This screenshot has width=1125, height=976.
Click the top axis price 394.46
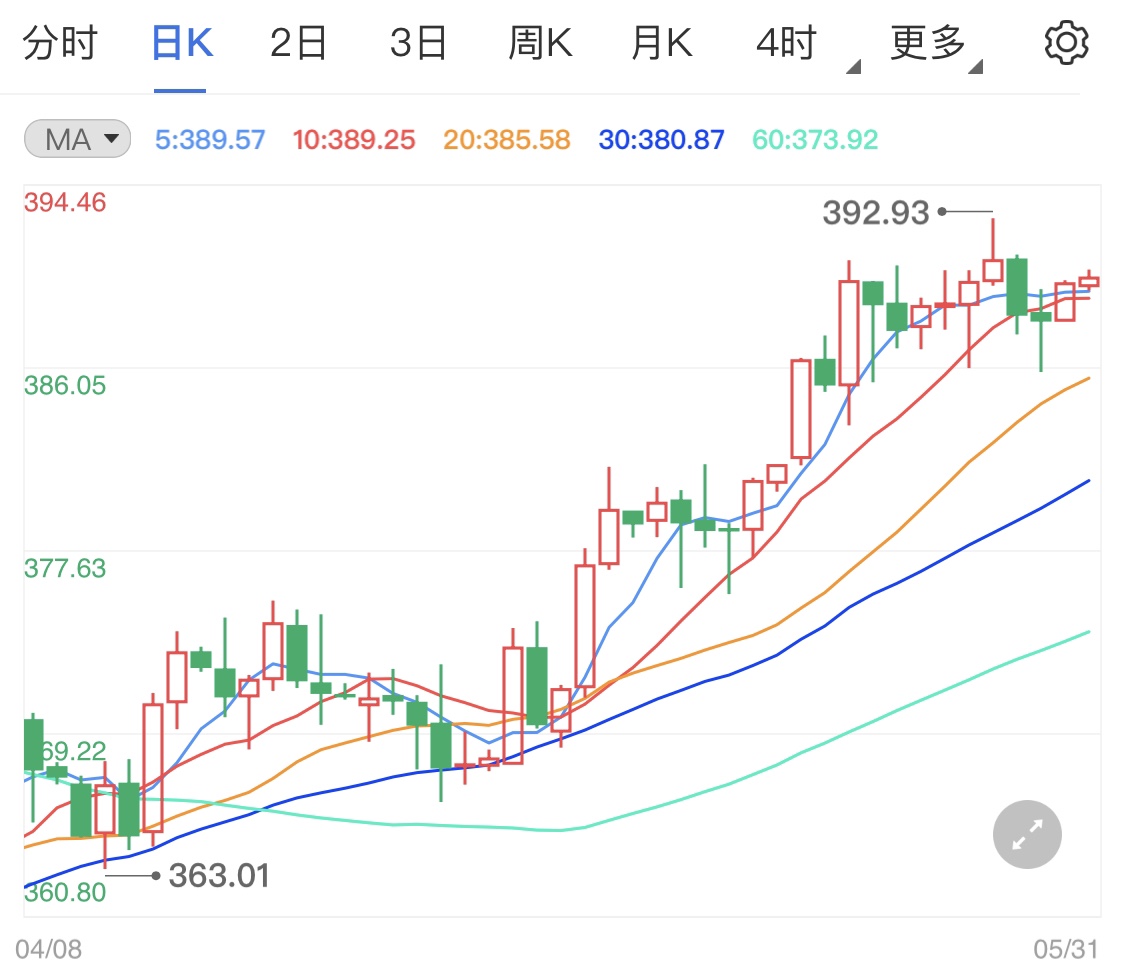click(x=65, y=202)
